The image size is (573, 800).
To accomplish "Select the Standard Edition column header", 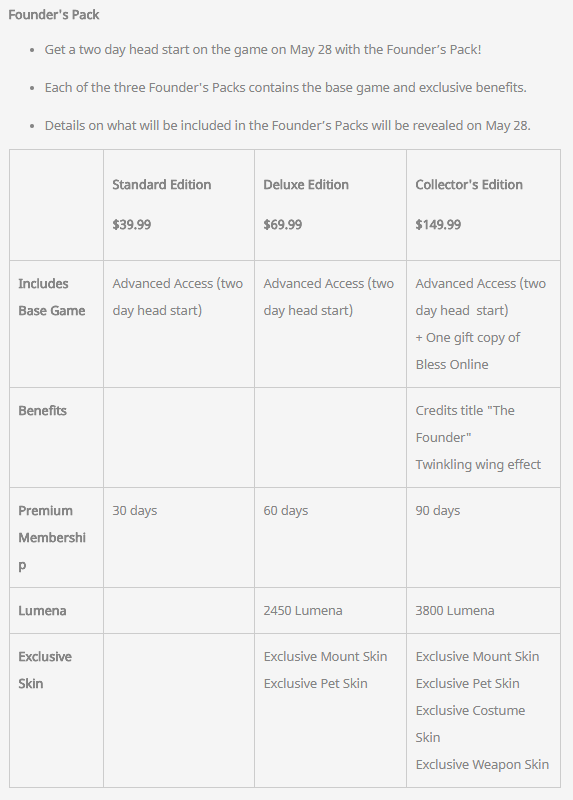I will pyautogui.click(x=162, y=185).
